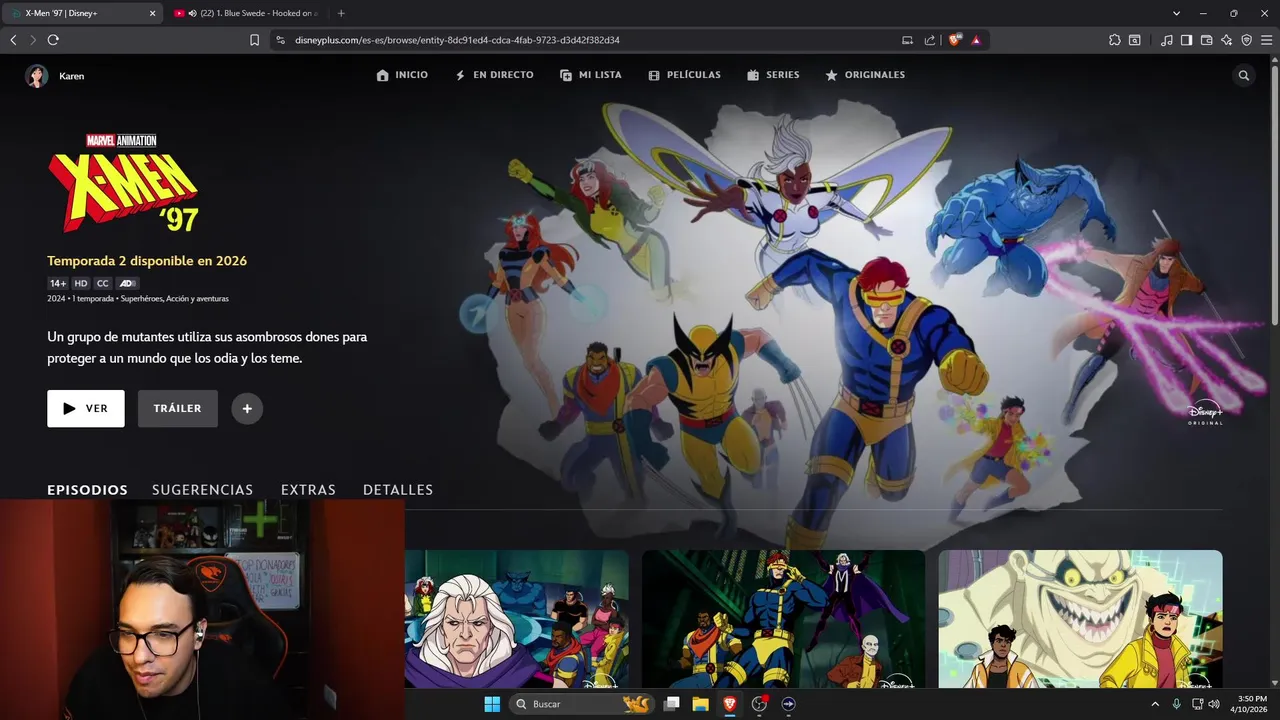Open Leo AI sparkle icon

pos(1226,40)
